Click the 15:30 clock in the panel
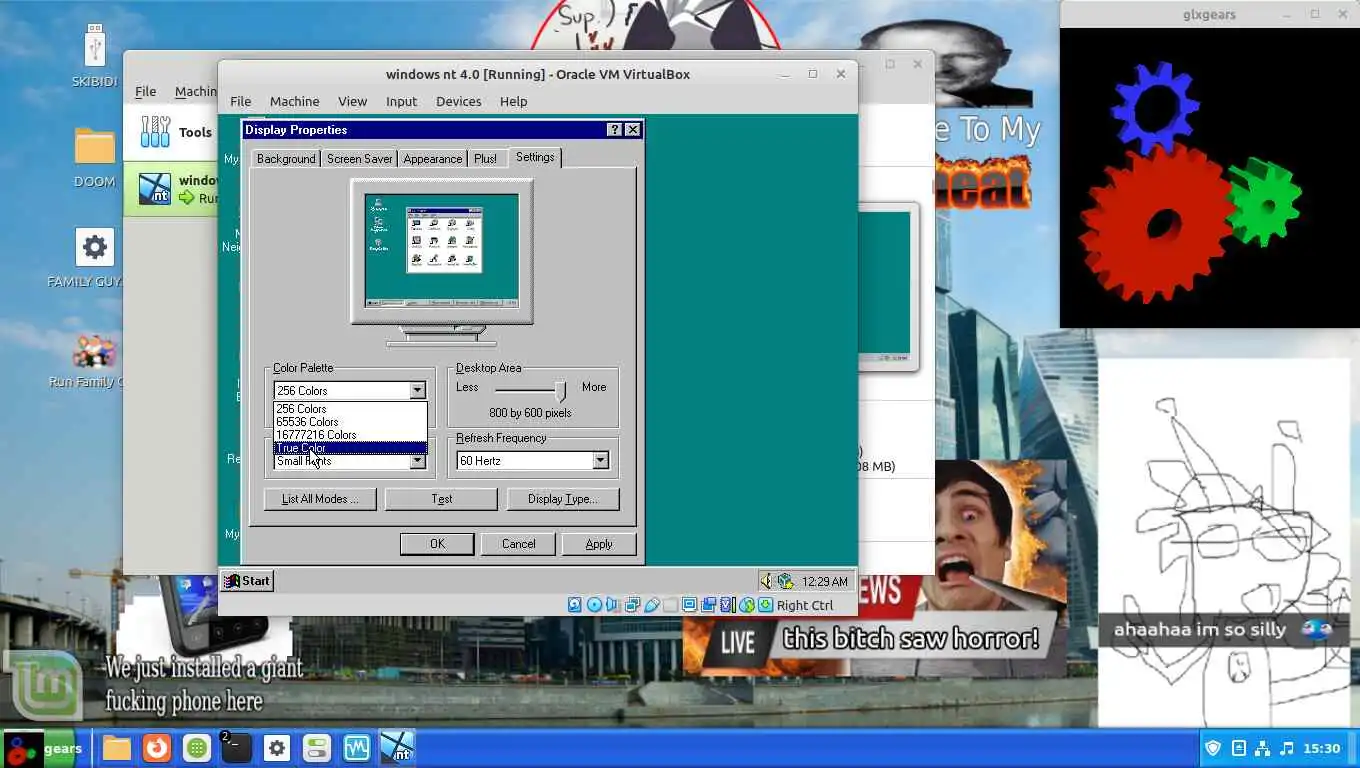Viewport: 1360px width, 768px height. (x=1322, y=748)
